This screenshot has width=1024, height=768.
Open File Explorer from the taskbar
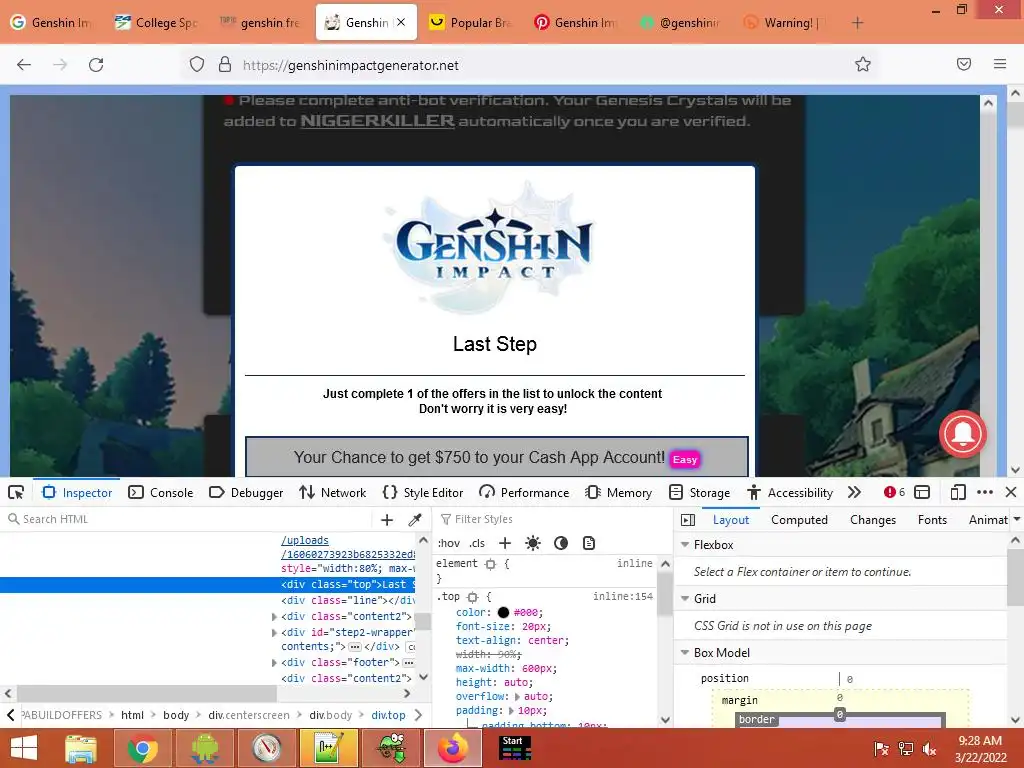coord(81,748)
